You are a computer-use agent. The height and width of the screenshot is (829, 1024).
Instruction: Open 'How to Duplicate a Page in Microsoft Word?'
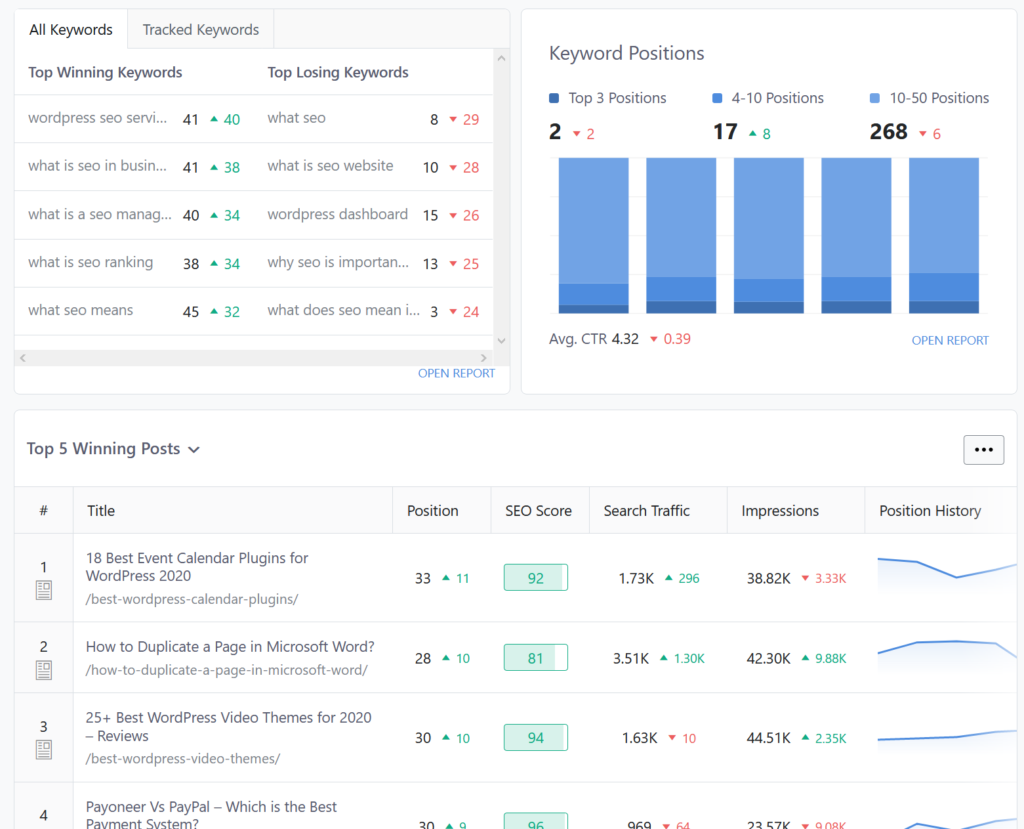[x=230, y=647]
